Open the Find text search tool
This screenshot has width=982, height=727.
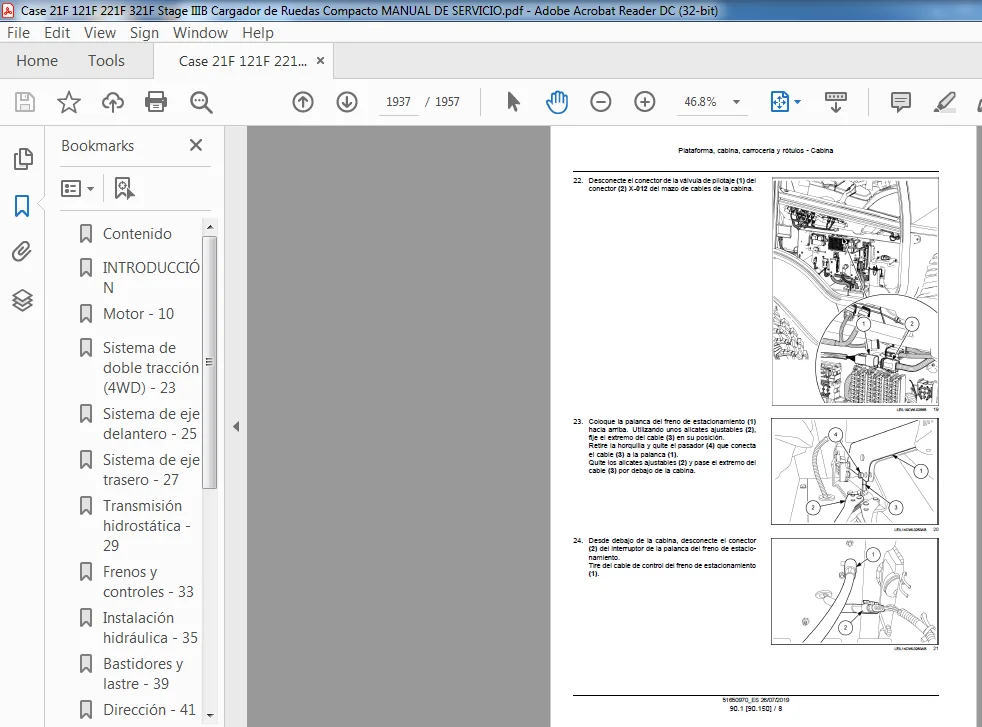click(201, 101)
